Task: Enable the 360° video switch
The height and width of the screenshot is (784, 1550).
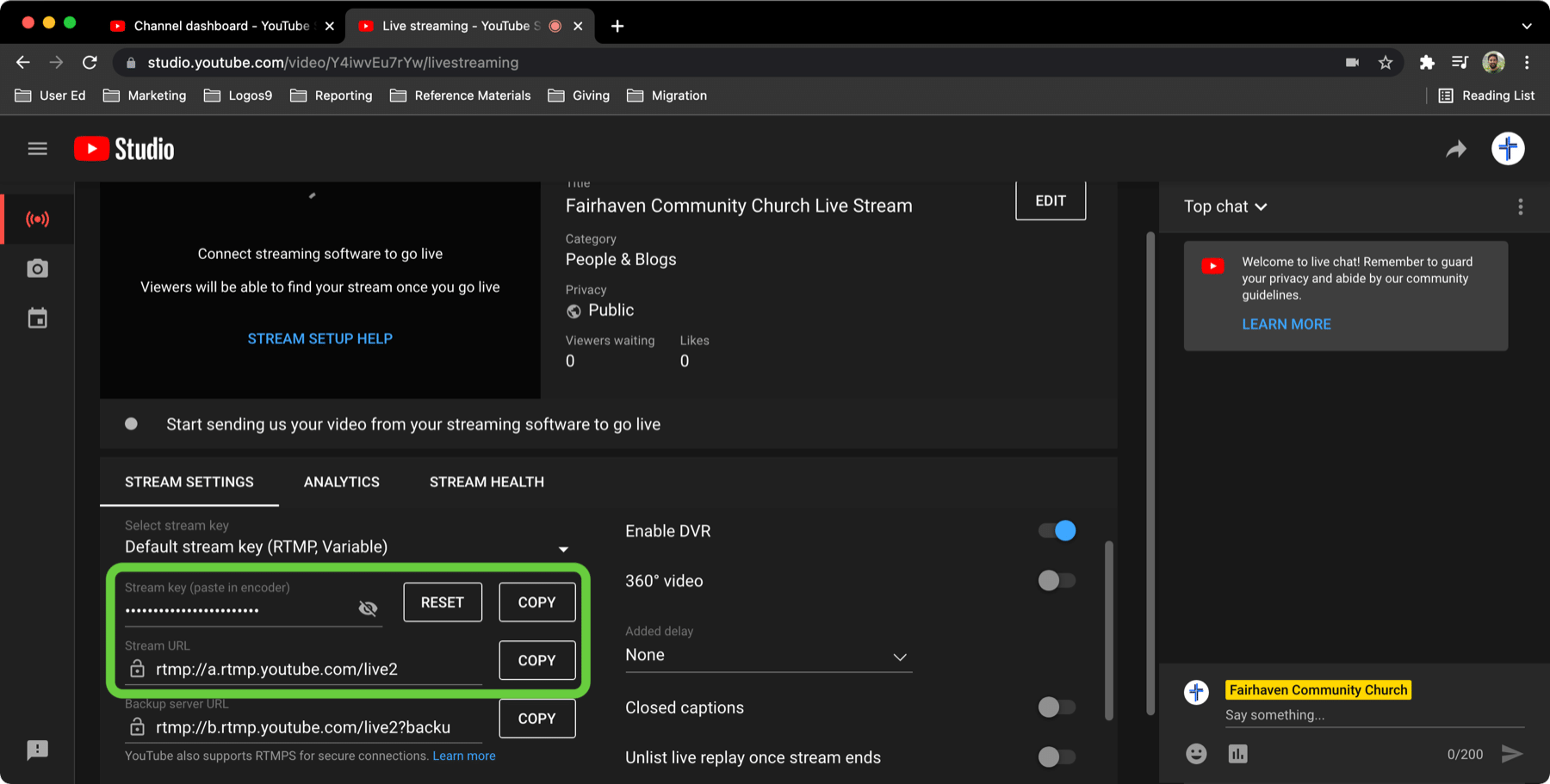Action: [1057, 581]
